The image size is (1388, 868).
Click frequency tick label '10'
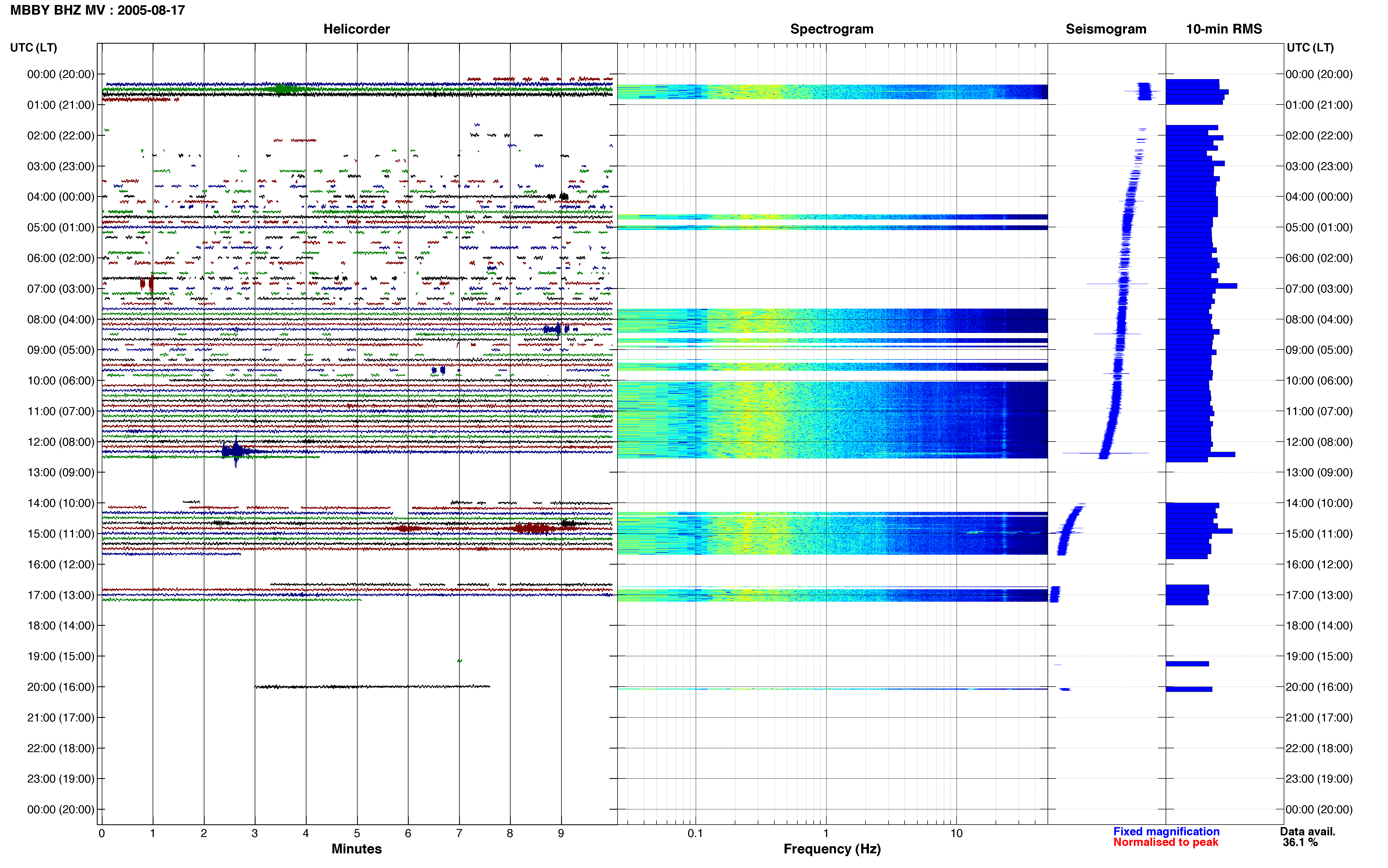pyautogui.click(x=956, y=833)
